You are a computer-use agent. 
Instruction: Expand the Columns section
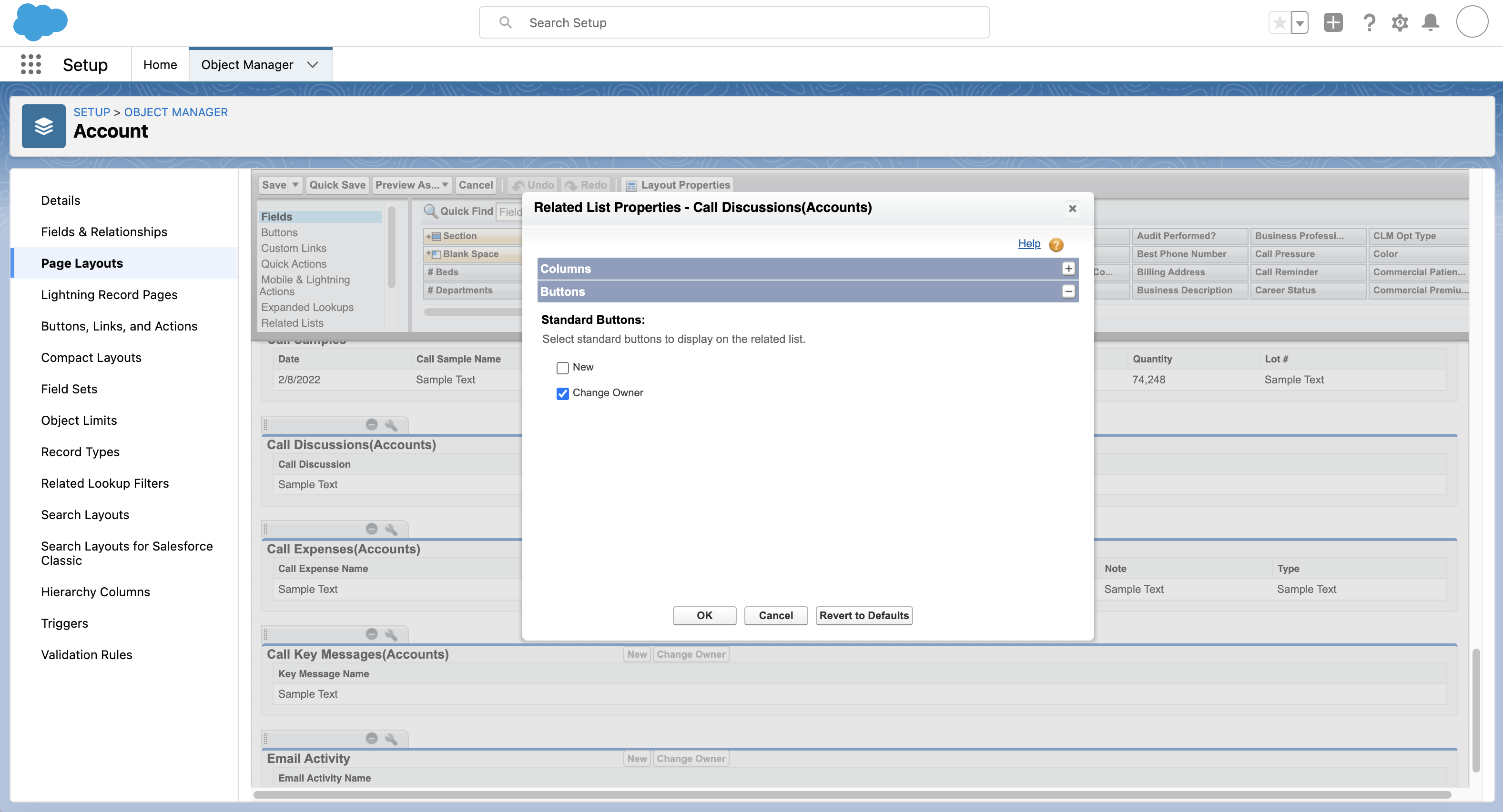pyautogui.click(x=1068, y=269)
